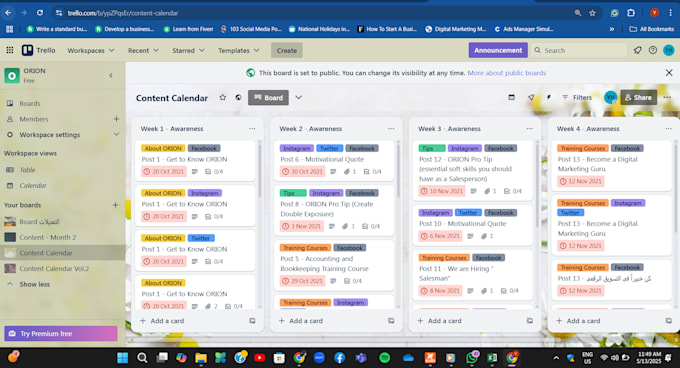Create card from template in Week 4 list

pos(668,321)
